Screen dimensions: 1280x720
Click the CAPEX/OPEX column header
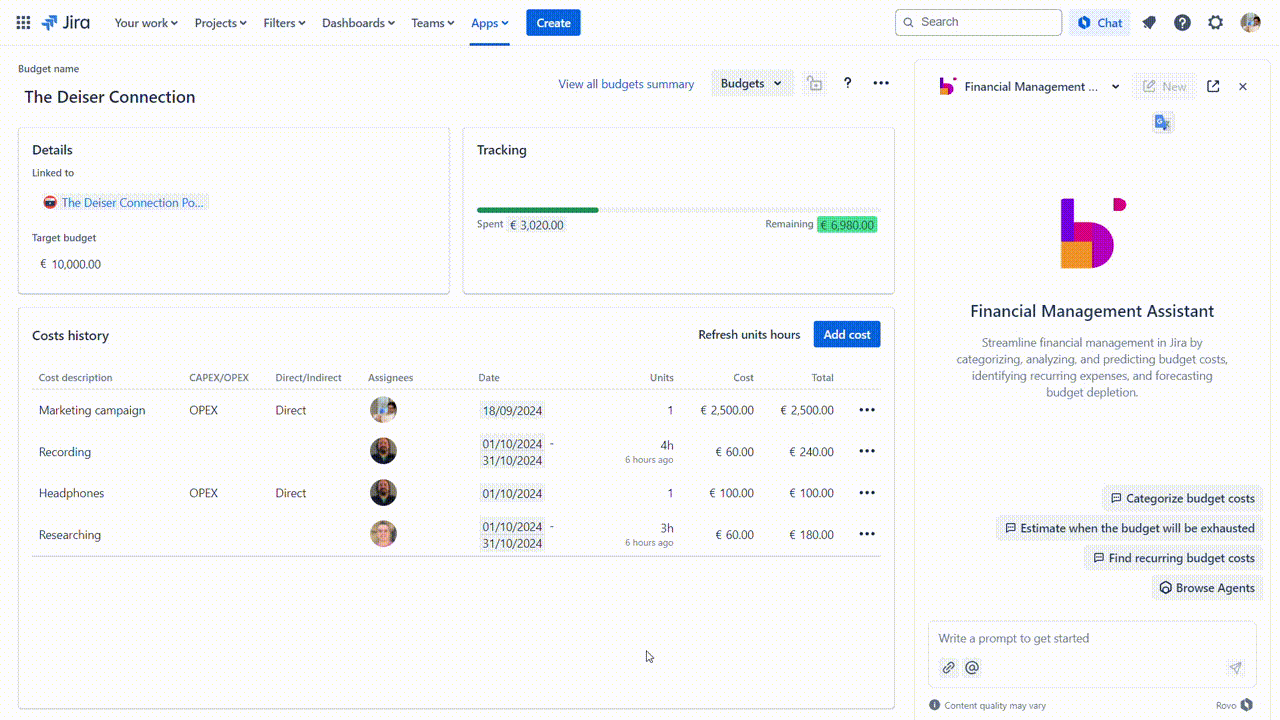click(219, 378)
